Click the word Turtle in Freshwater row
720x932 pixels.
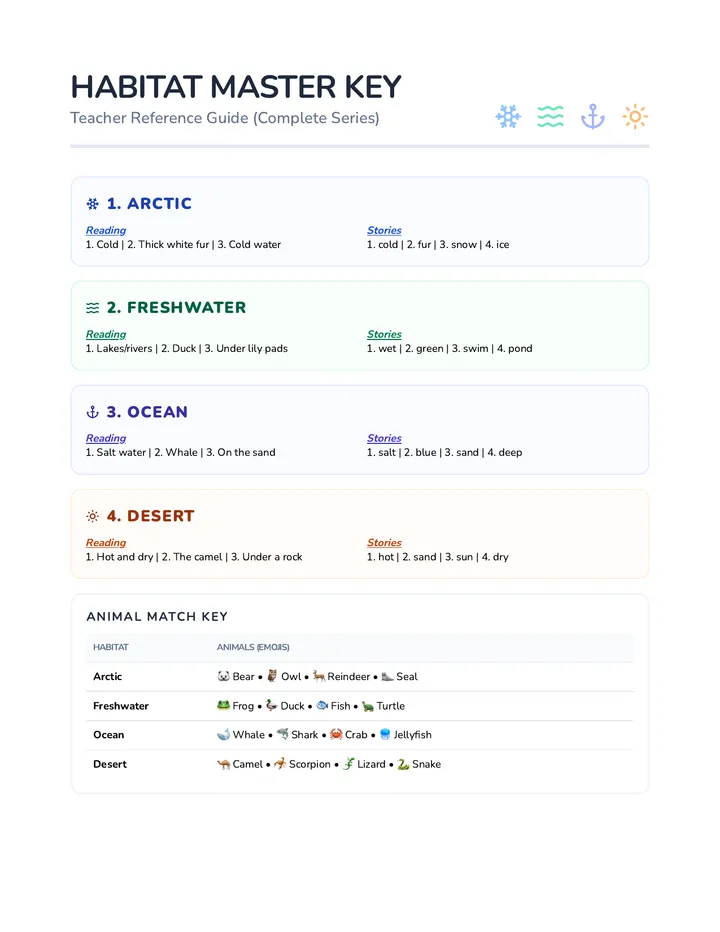[x=391, y=706]
